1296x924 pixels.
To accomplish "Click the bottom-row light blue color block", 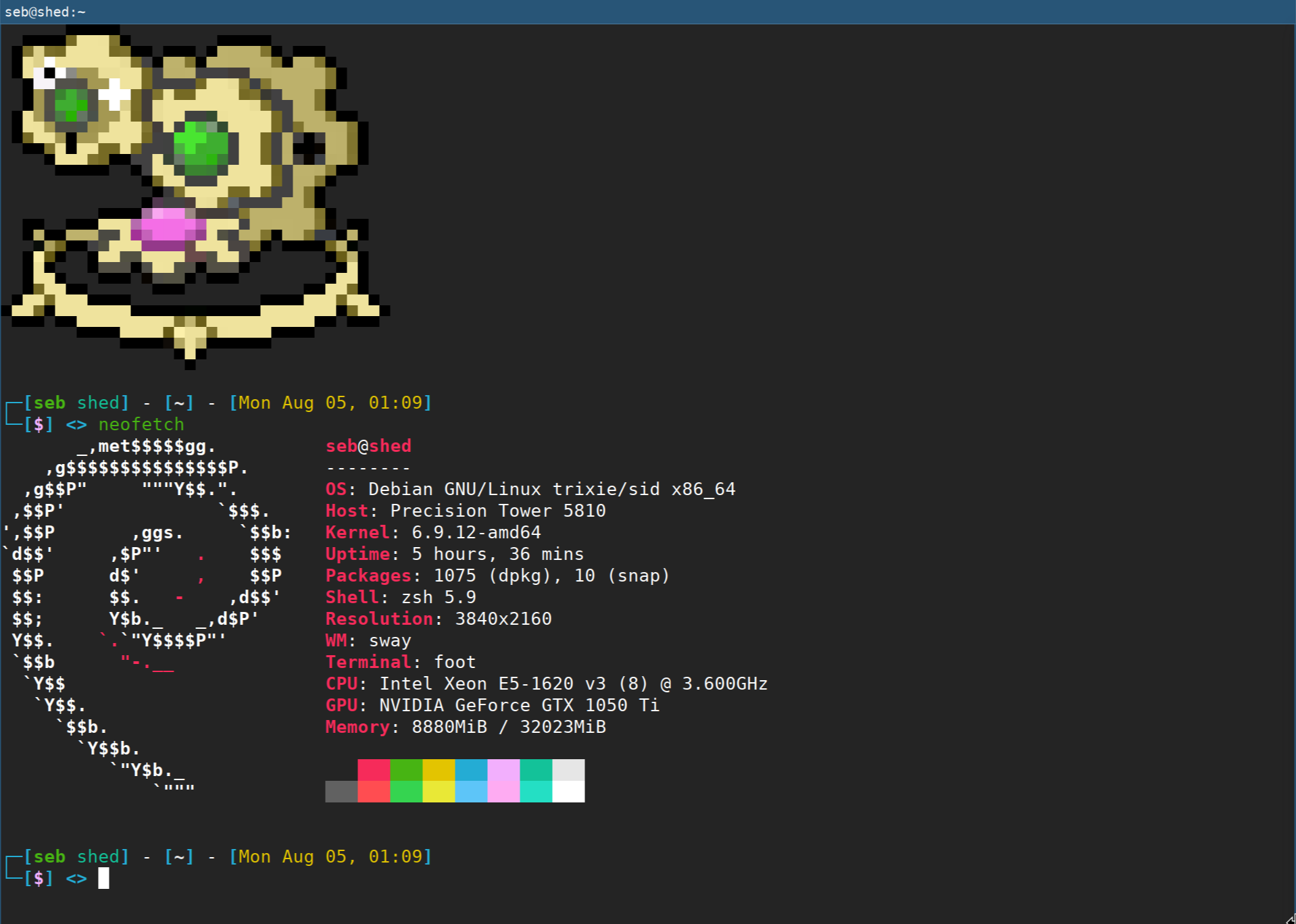I will click(471, 792).
